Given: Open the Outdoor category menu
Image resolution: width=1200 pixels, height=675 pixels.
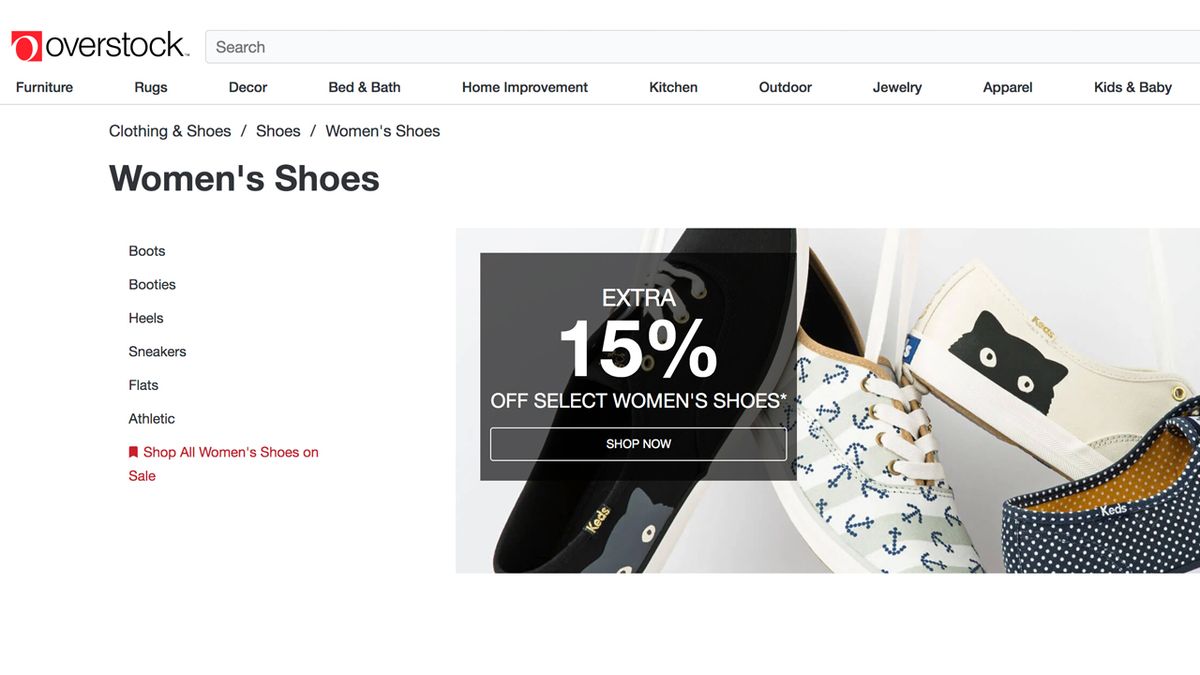Looking at the screenshot, I should tap(784, 87).
